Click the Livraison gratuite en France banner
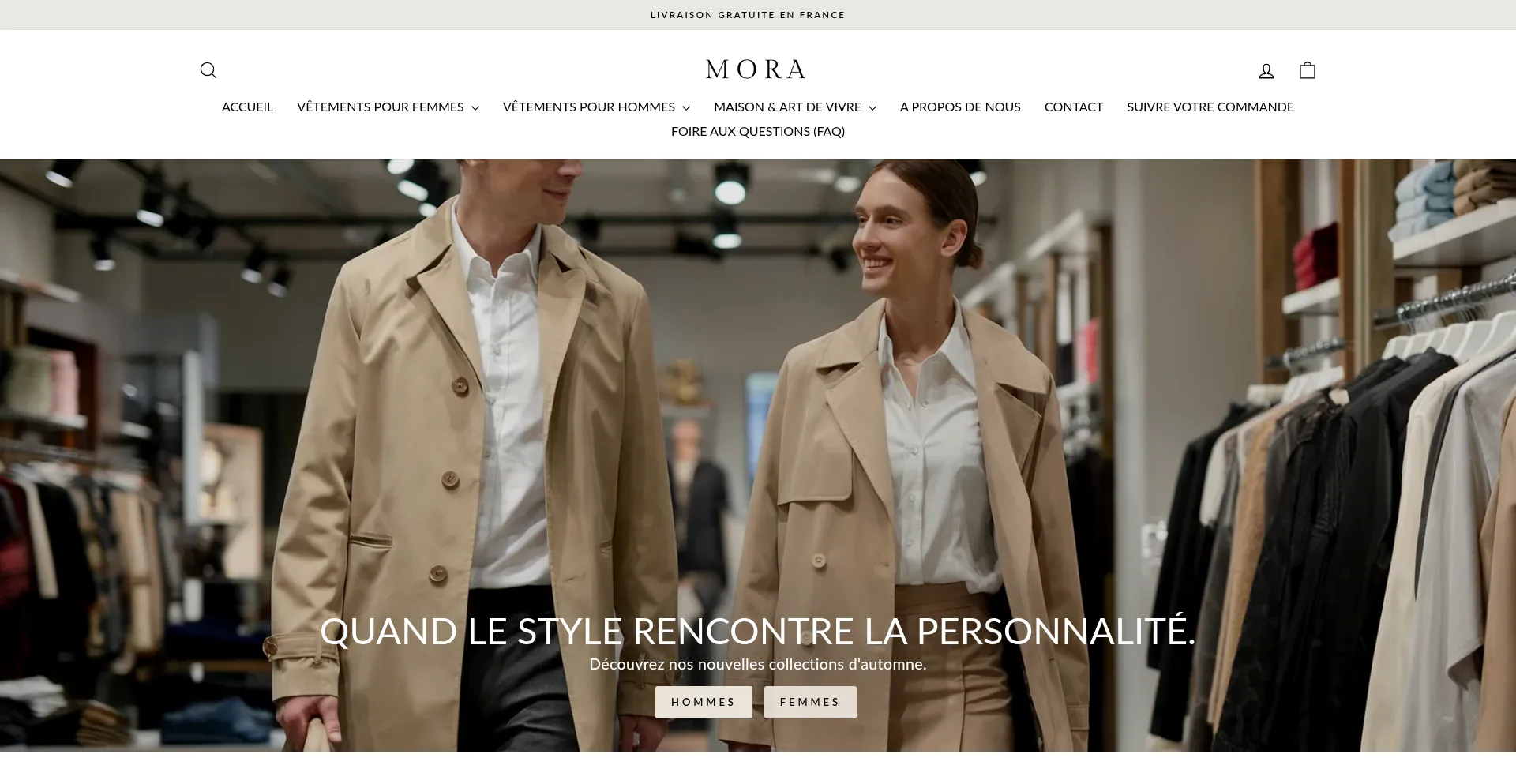Viewport: 1516px width, 784px height. tap(748, 15)
